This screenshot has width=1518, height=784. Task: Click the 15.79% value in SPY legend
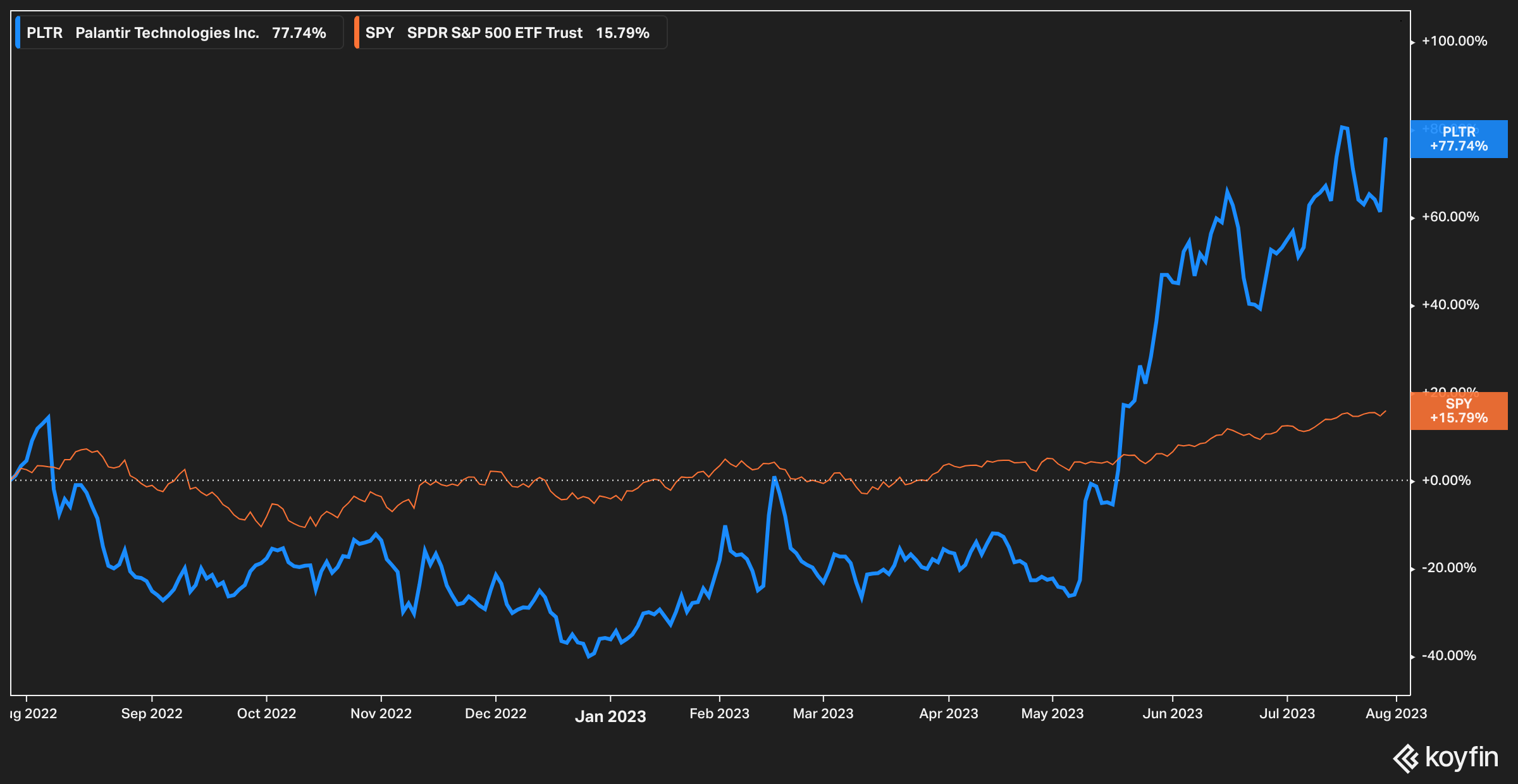pos(622,33)
